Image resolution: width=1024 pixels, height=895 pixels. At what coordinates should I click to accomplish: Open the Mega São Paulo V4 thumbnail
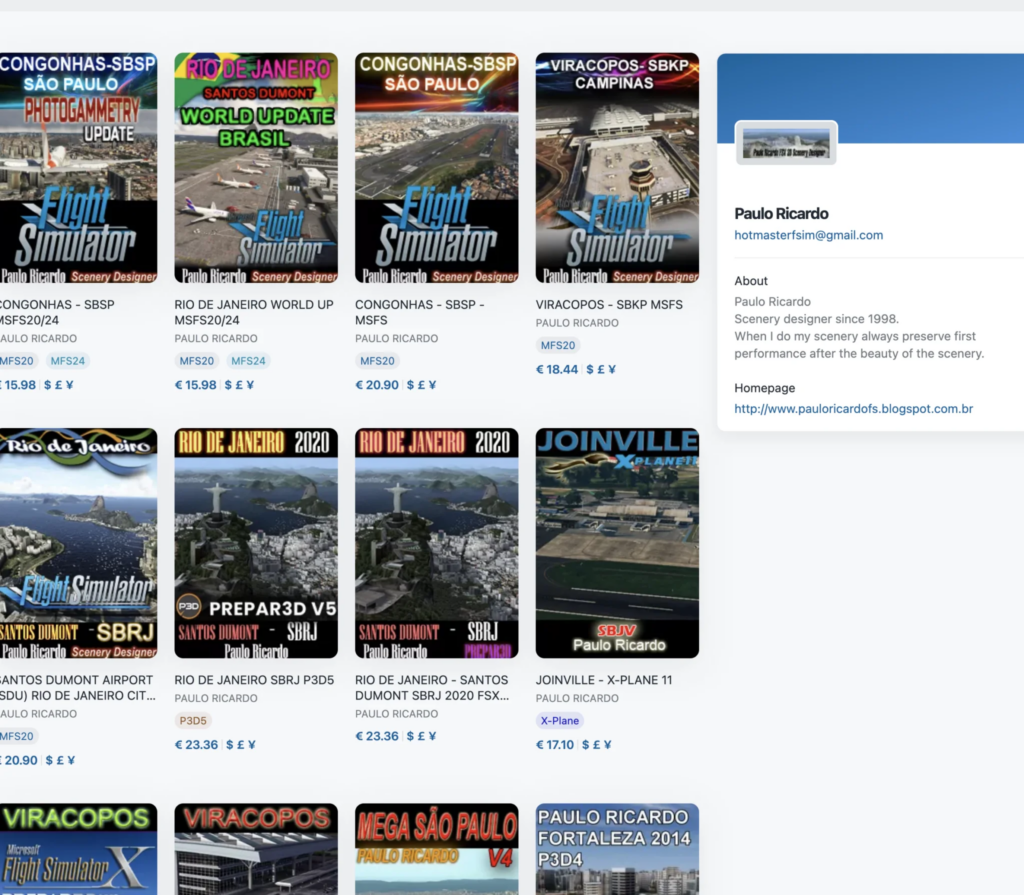coord(437,849)
